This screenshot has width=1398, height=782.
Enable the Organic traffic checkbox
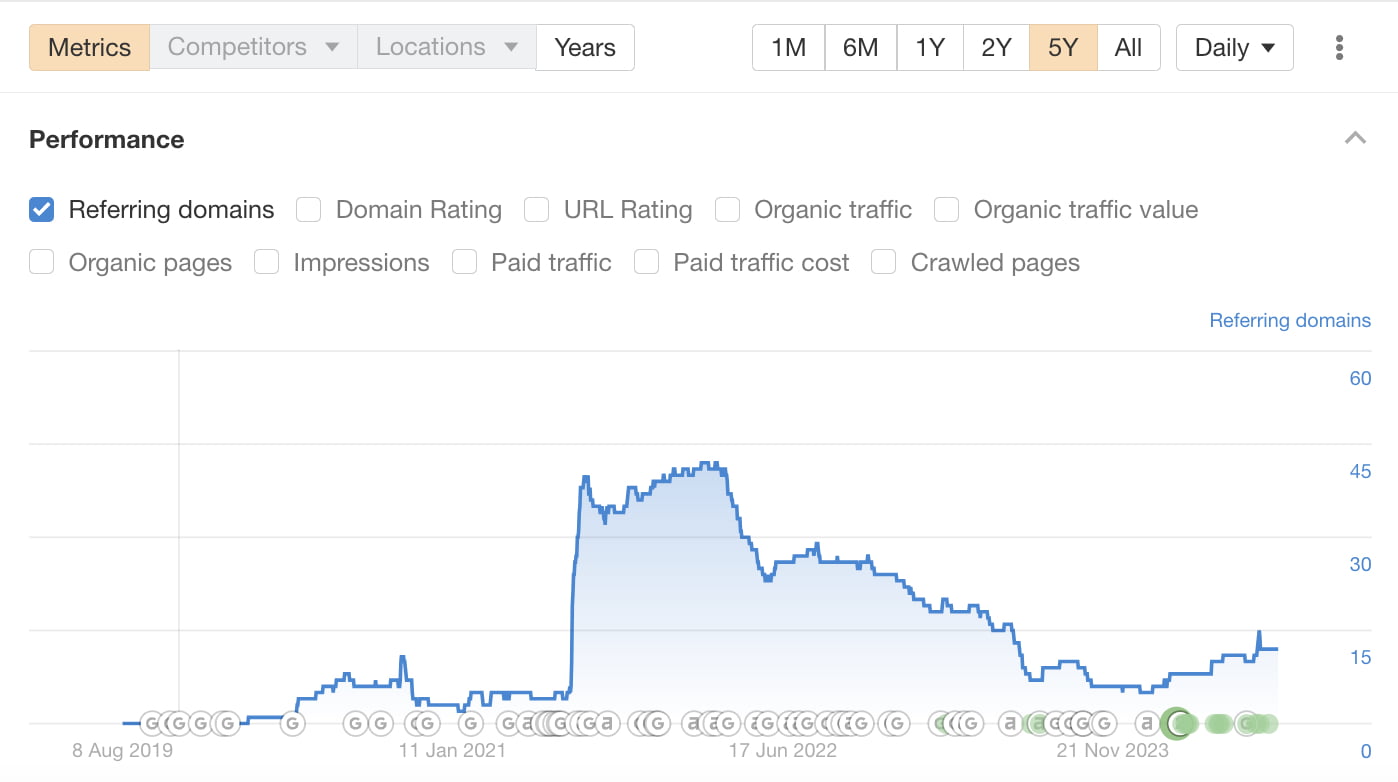tap(728, 209)
